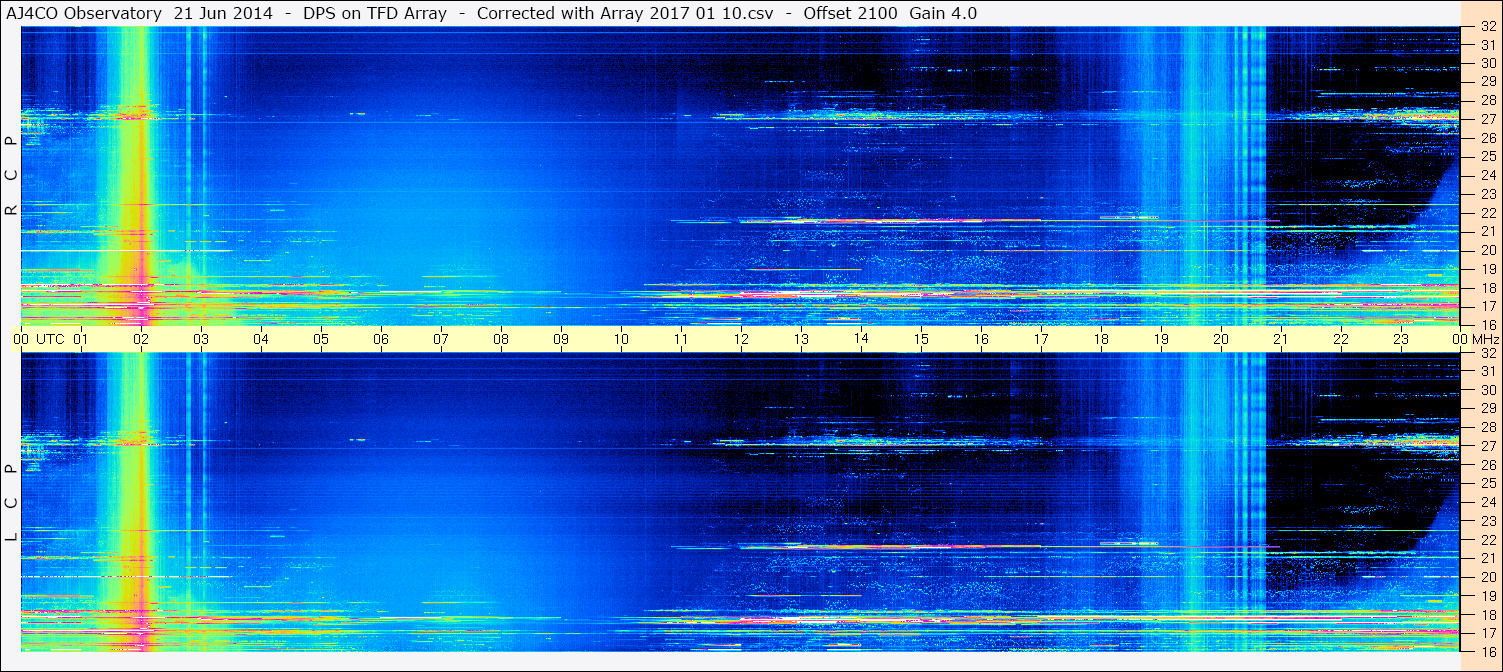The width and height of the screenshot is (1503, 672).
Task: Click the 27 MHz label in RCP panel
Action: point(1487,119)
